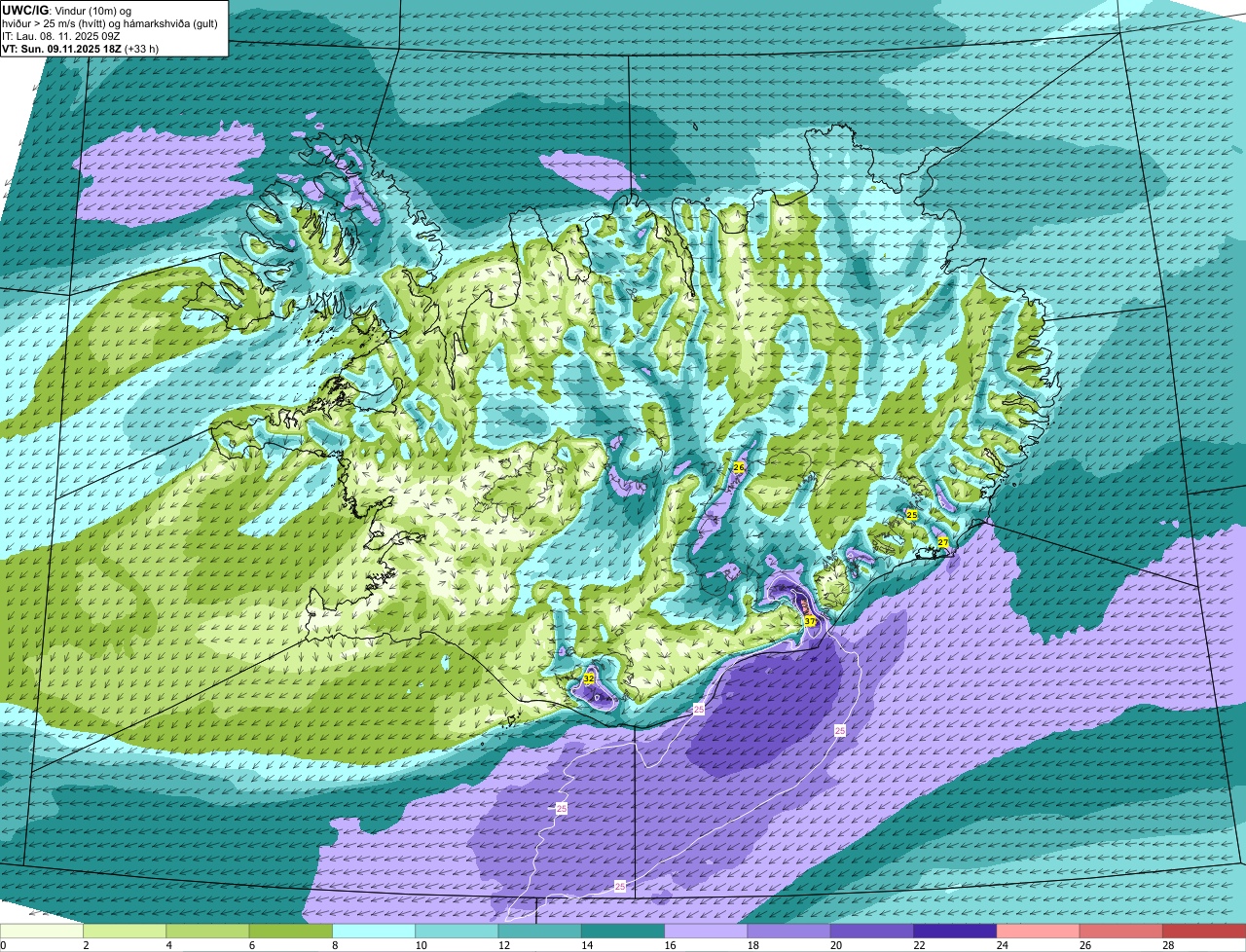Click the 8–10 m/s pale cyan legend swatch
Image resolution: width=1246 pixels, height=952 pixels.
(374, 931)
